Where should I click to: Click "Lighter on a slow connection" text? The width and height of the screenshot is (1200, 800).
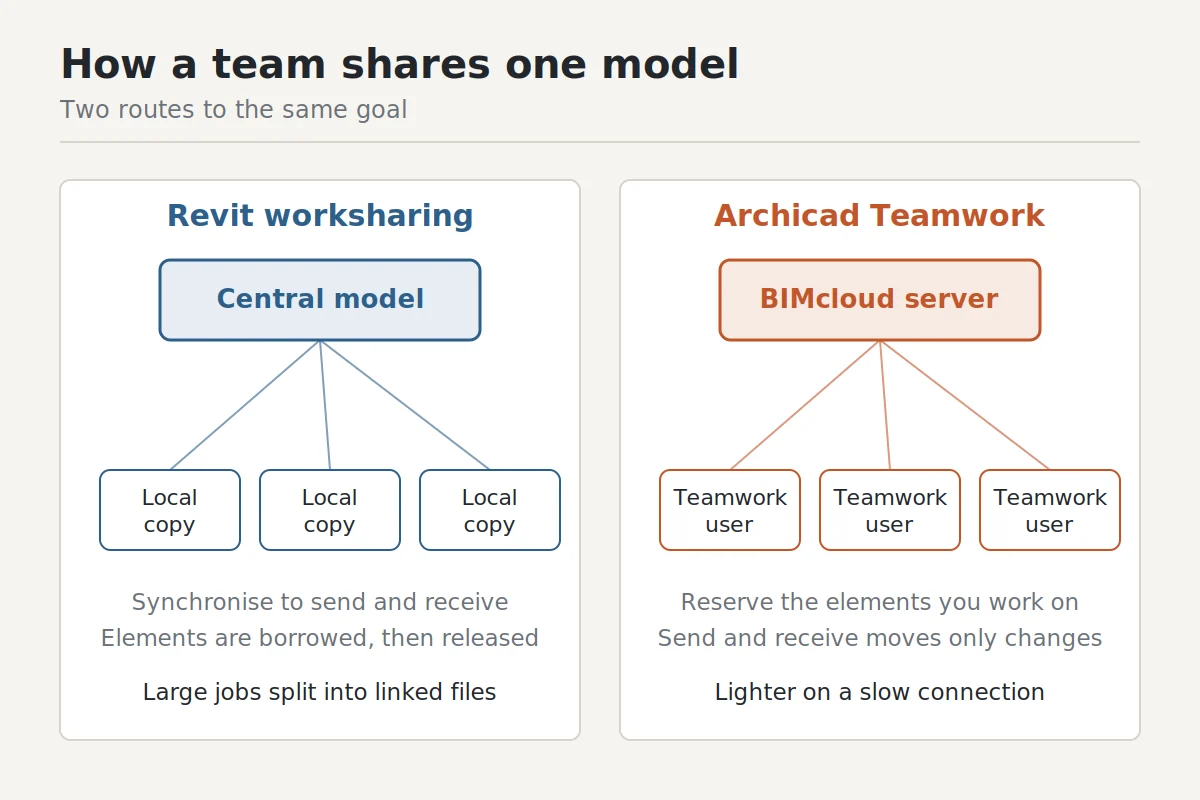tap(880, 692)
